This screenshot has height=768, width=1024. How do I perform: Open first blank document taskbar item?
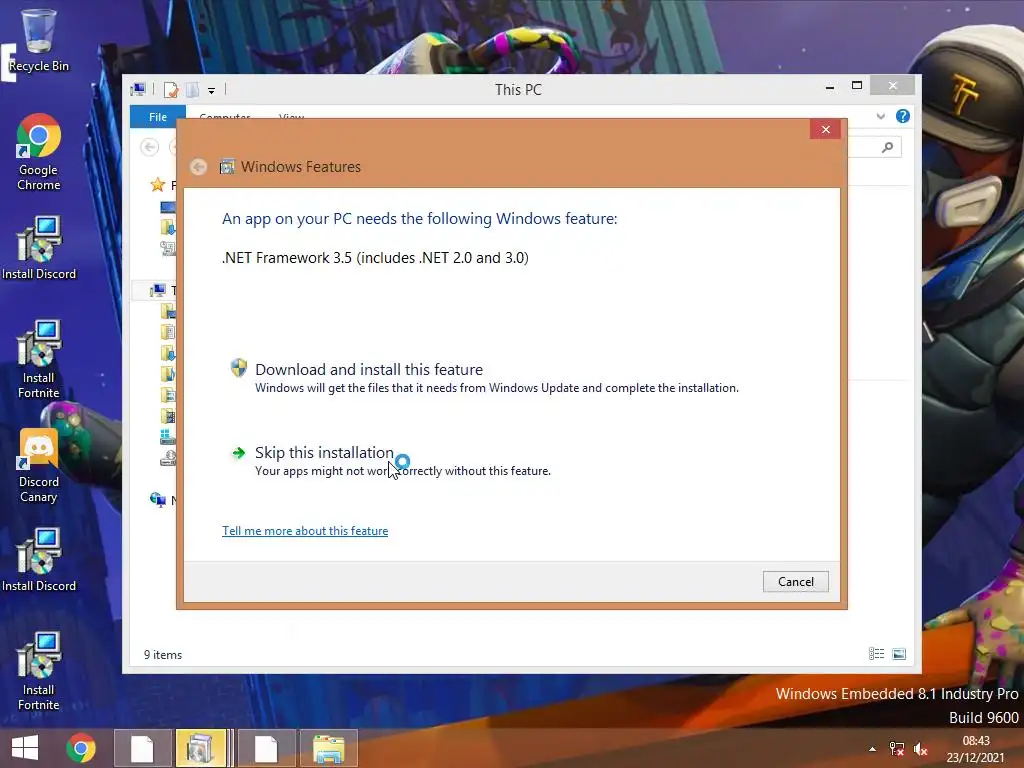coord(143,748)
